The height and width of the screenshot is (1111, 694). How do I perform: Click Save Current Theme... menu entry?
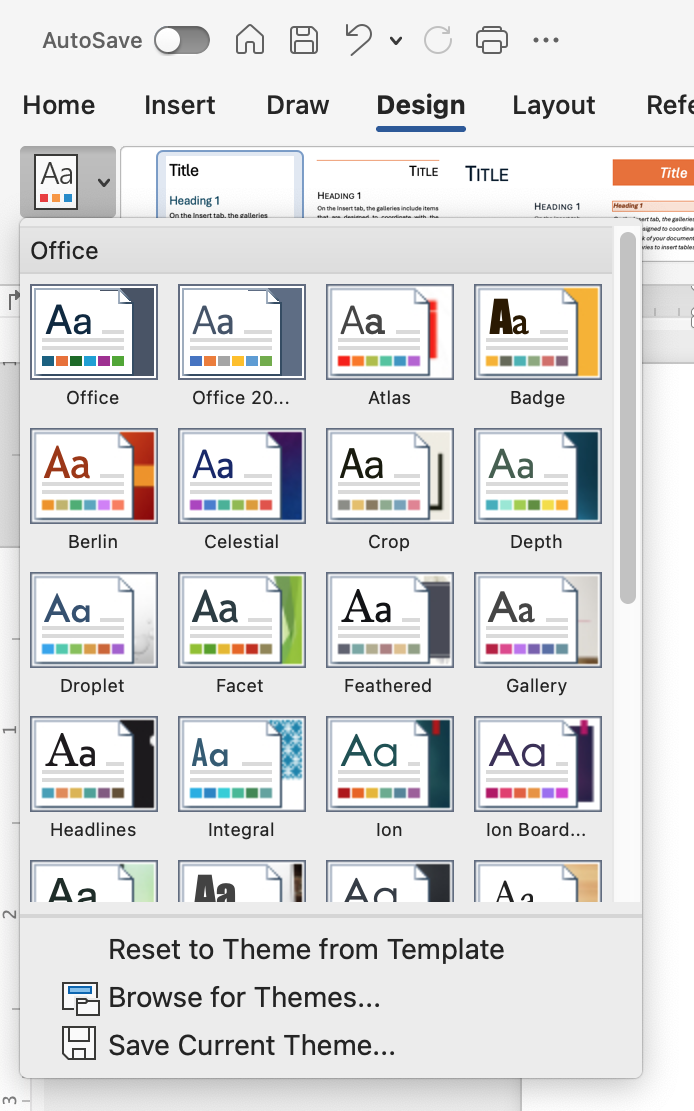coord(252,1045)
